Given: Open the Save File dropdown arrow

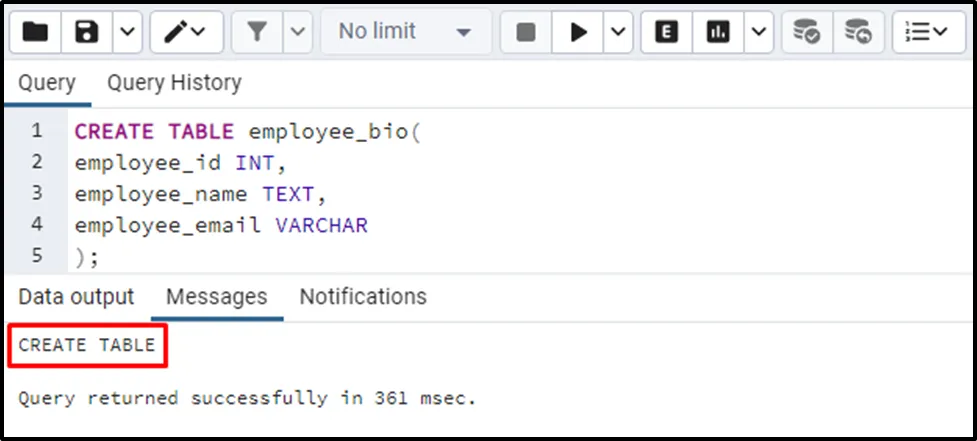Looking at the screenshot, I should click(126, 32).
